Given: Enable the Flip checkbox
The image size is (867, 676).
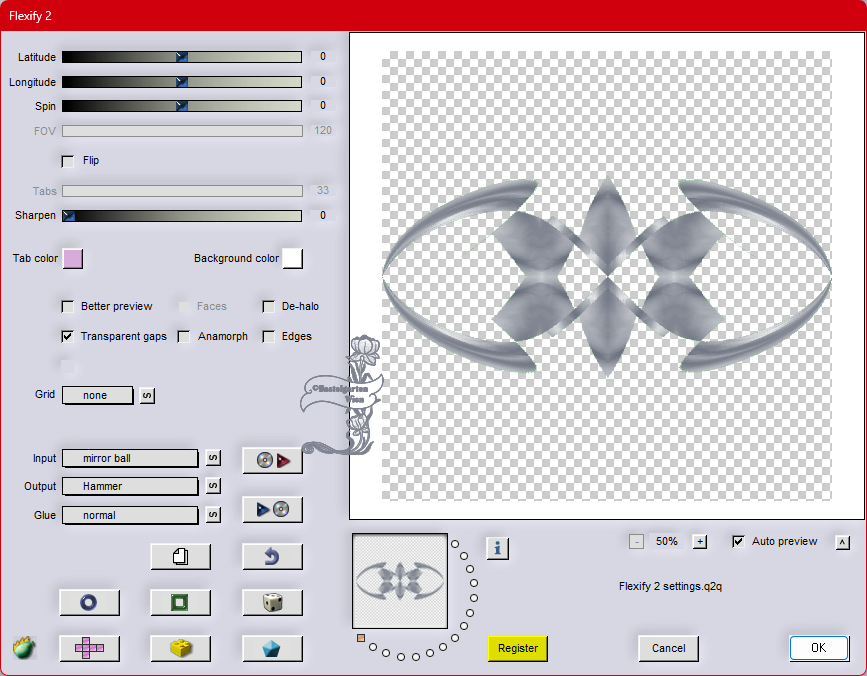Looking at the screenshot, I should (x=68, y=161).
